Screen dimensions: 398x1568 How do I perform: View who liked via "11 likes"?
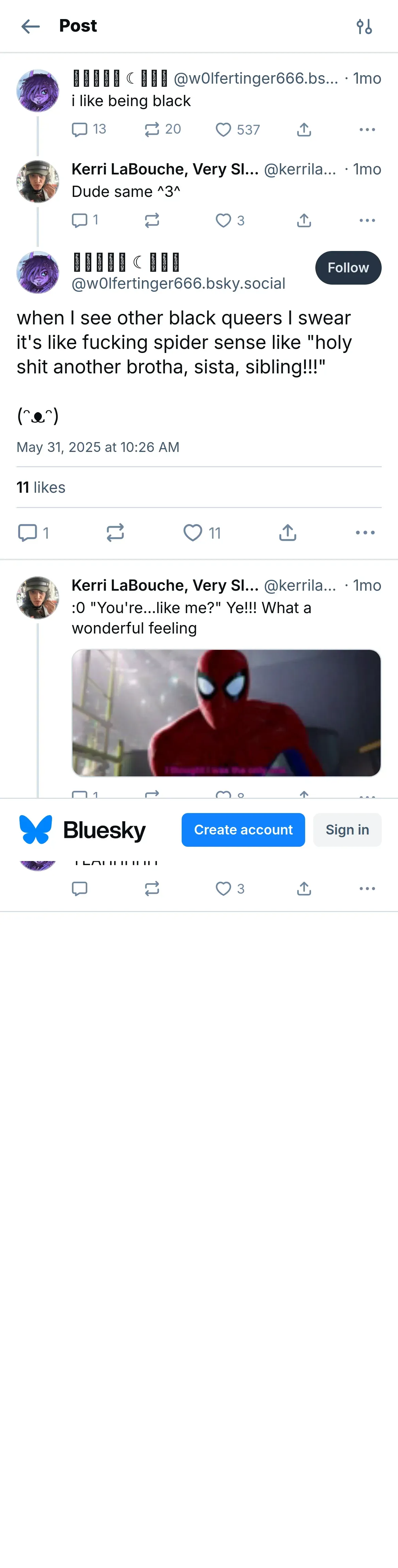41,488
